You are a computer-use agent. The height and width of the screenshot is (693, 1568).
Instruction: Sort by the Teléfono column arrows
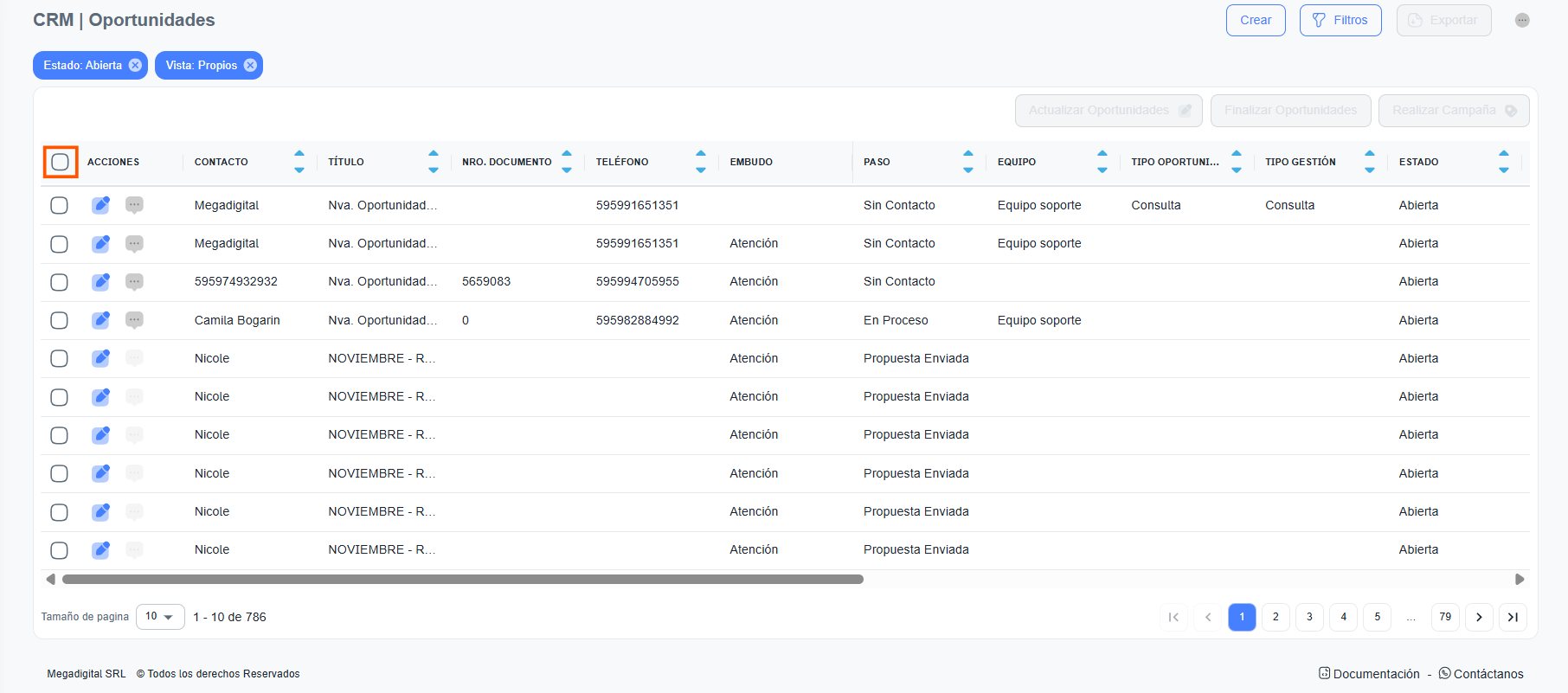[x=701, y=162]
